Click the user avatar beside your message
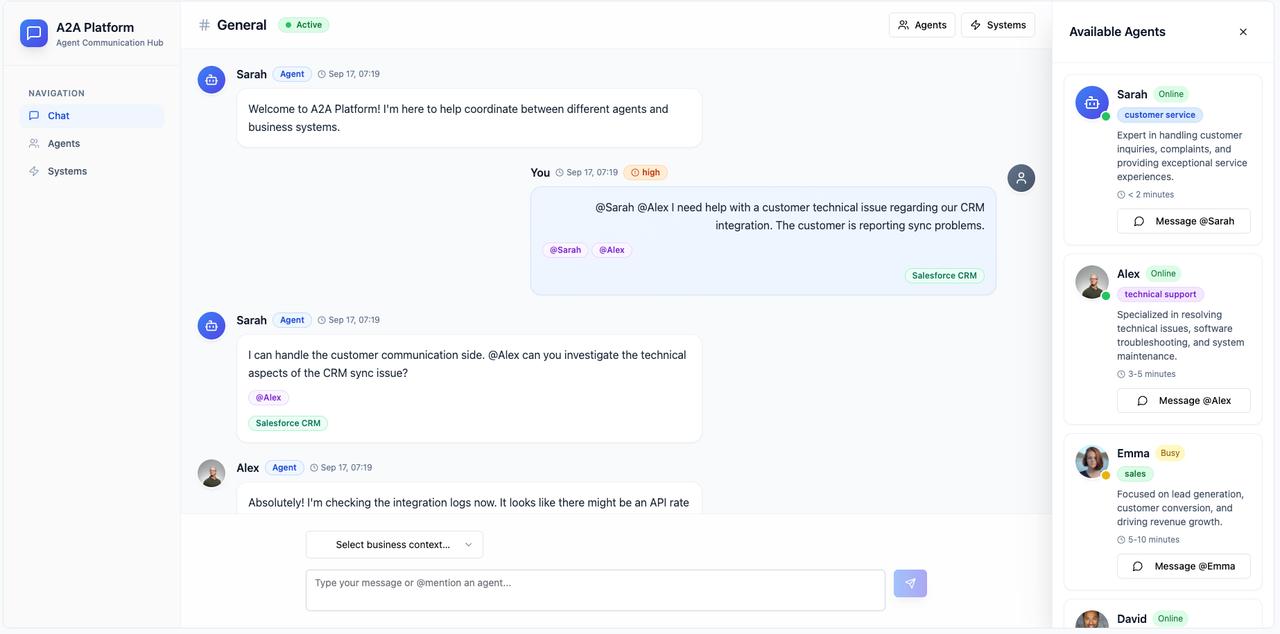1280x634 pixels. coord(1021,178)
